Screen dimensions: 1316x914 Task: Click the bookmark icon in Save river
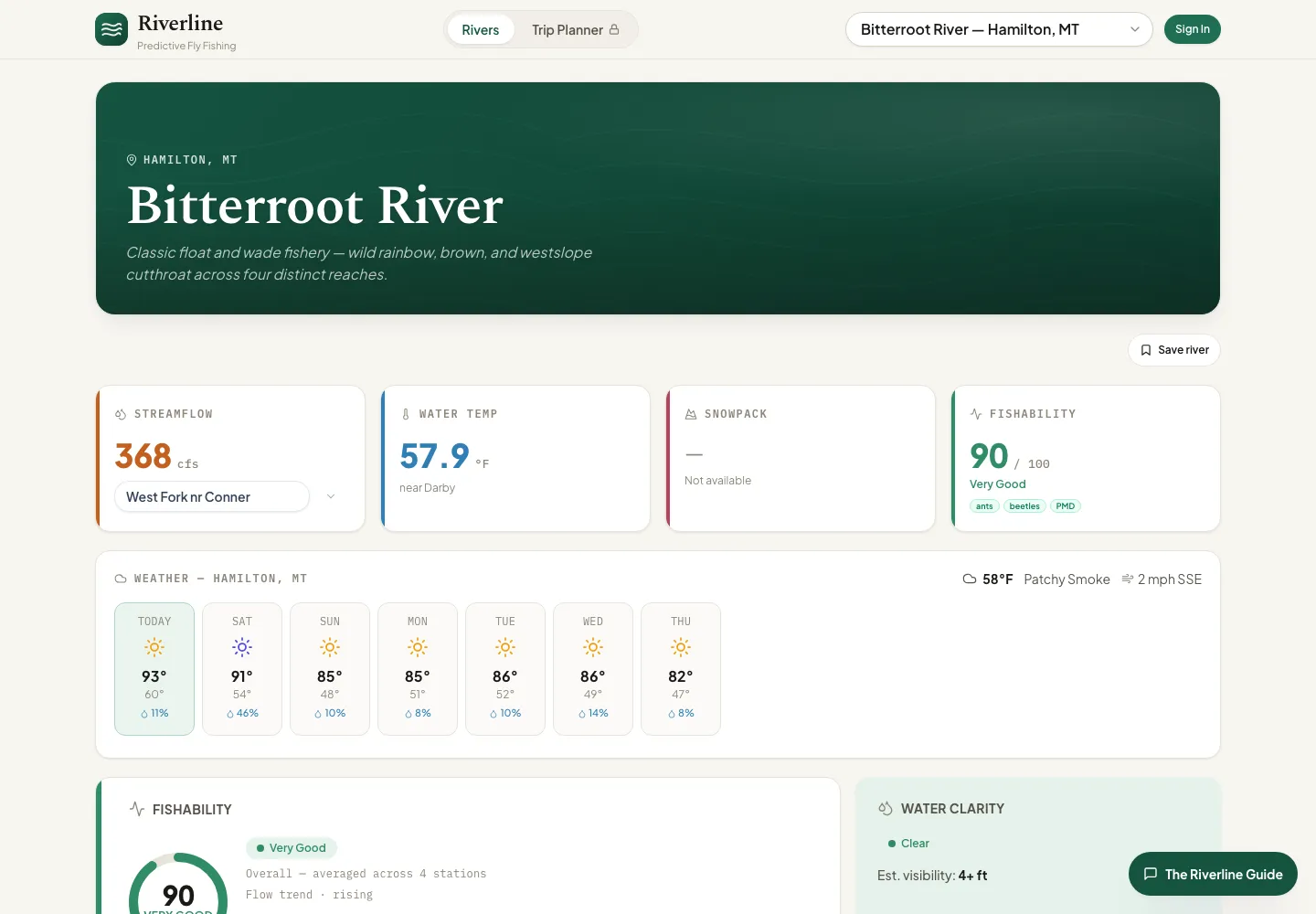(x=1146, y=350)
